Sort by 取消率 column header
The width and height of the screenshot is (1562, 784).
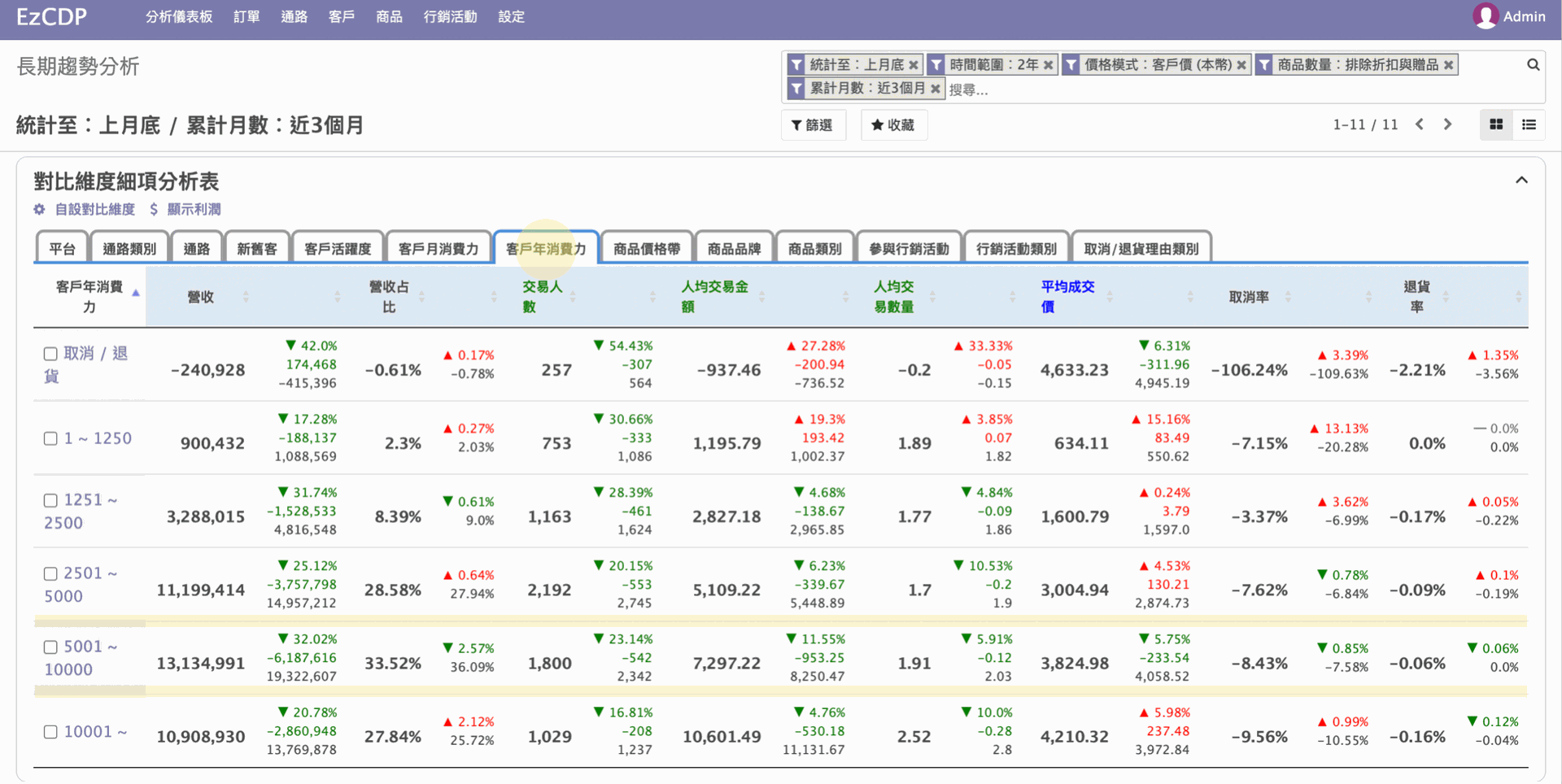click(1249, 298)
